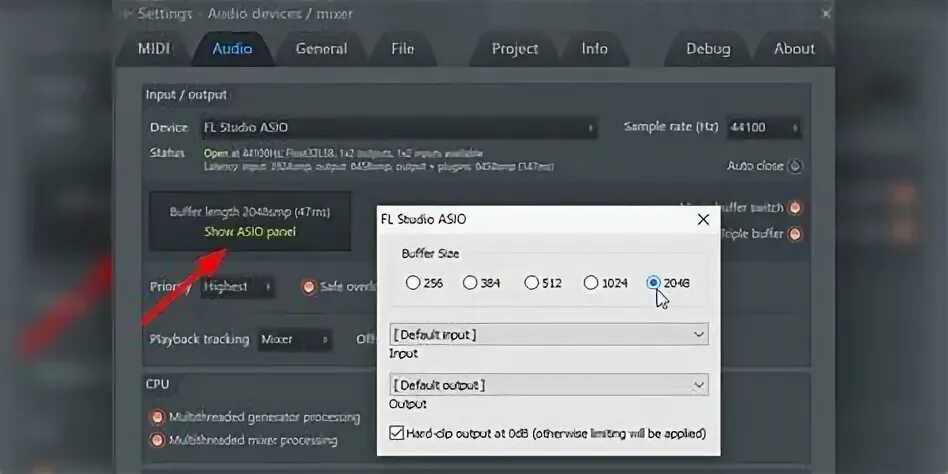Screen dimensions: 948x474
Task: Open the Info tab
Action: point(594,49)
